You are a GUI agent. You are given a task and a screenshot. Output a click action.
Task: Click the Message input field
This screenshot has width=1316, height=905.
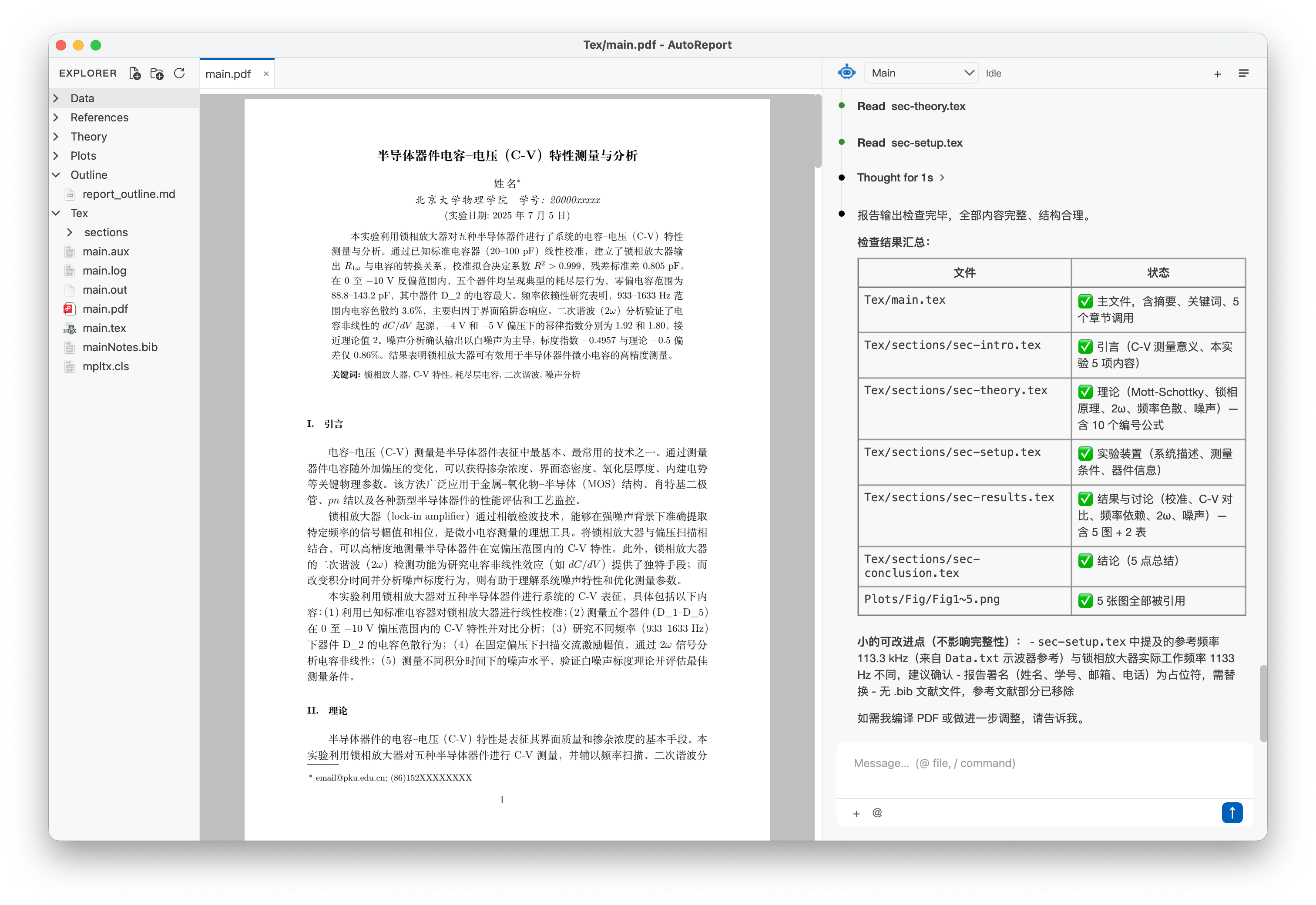click(x=1044, y=763)
